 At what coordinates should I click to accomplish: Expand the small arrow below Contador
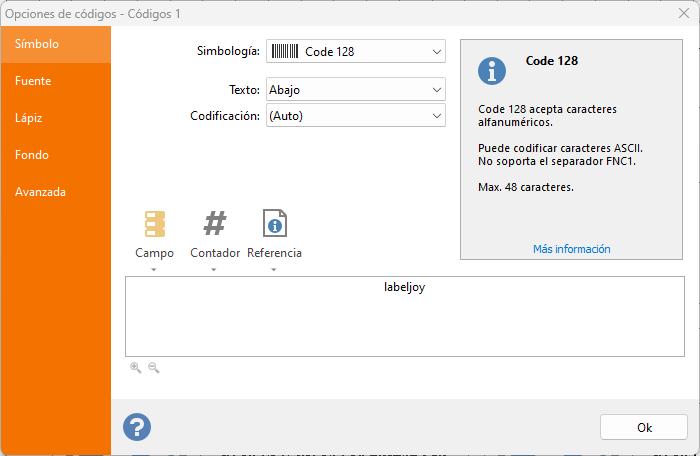tap(213, 270)
